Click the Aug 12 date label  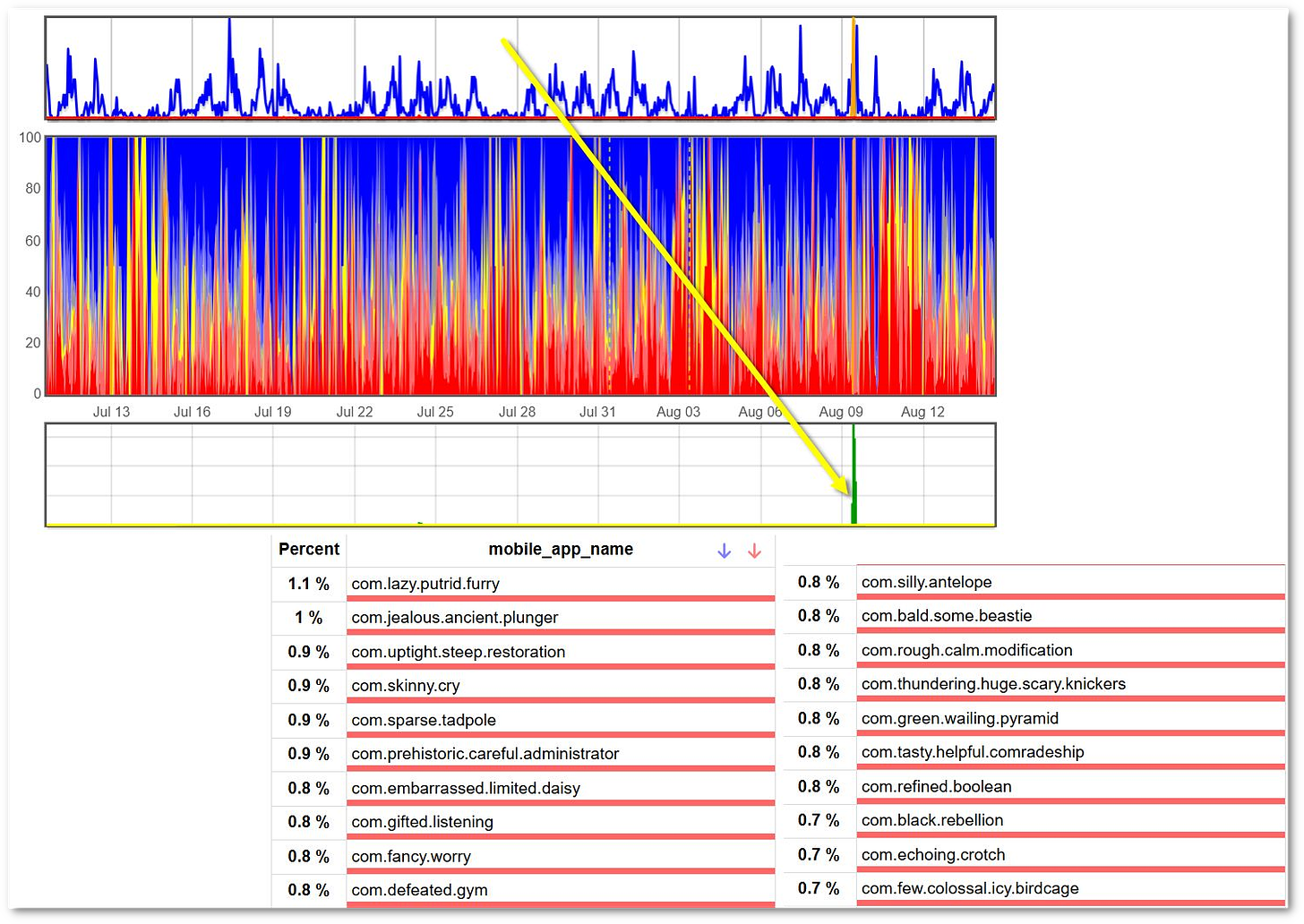[x=922, y=412]
